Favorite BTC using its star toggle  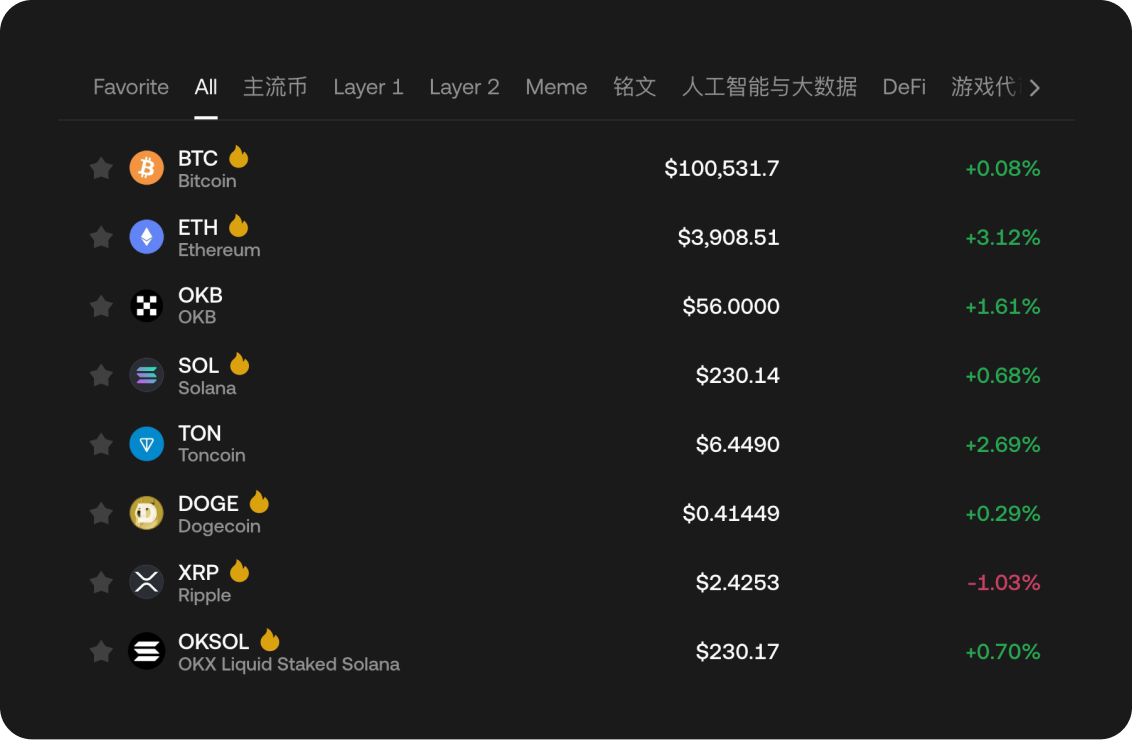(101, 168)
